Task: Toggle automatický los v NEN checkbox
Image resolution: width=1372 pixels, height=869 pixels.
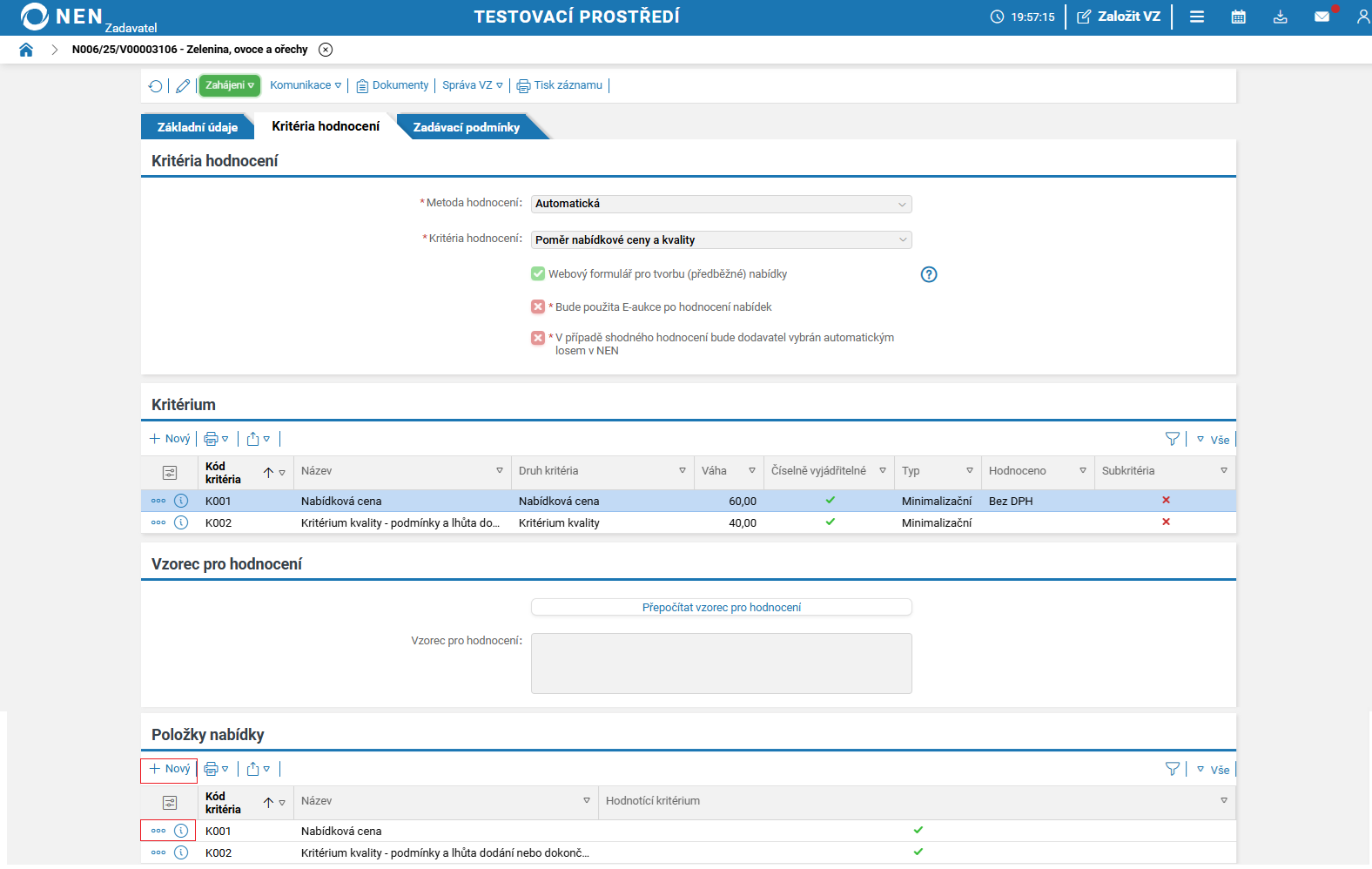Action: [x=538, y=338]
